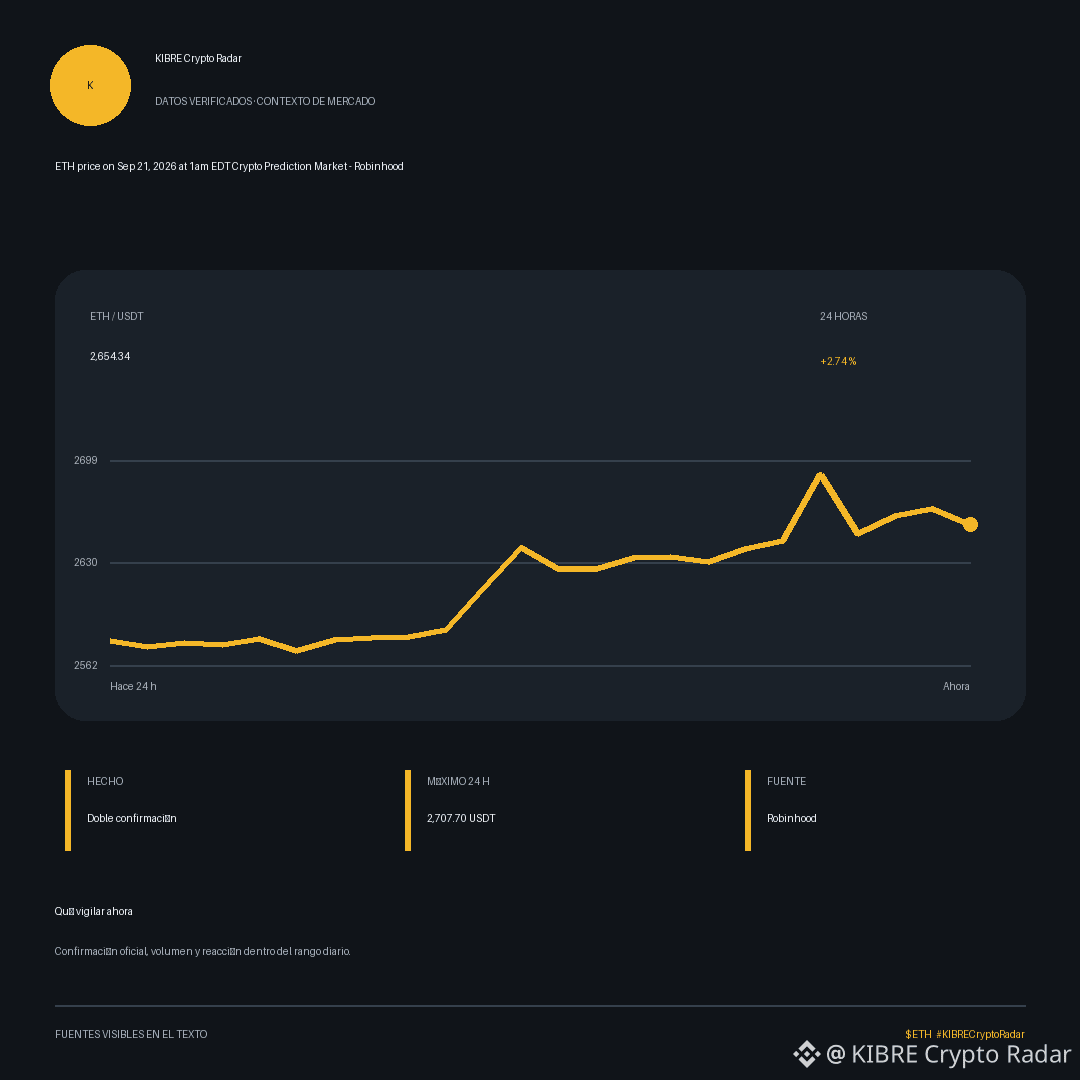Click the yellow bar beside FUENTE
This screenshot has width=1080, height=1080.
click(x=748, y=810)
